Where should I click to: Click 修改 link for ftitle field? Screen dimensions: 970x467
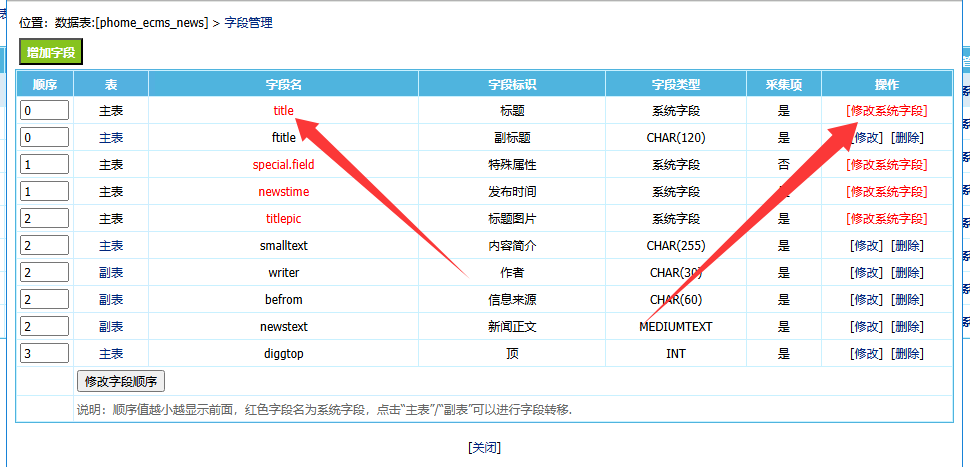866,138
